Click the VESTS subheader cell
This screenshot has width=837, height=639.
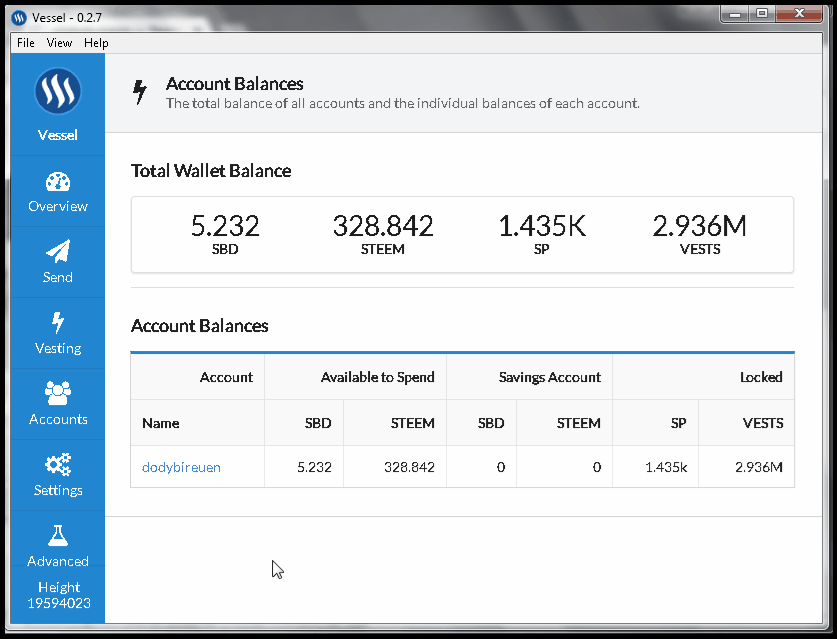746,423
